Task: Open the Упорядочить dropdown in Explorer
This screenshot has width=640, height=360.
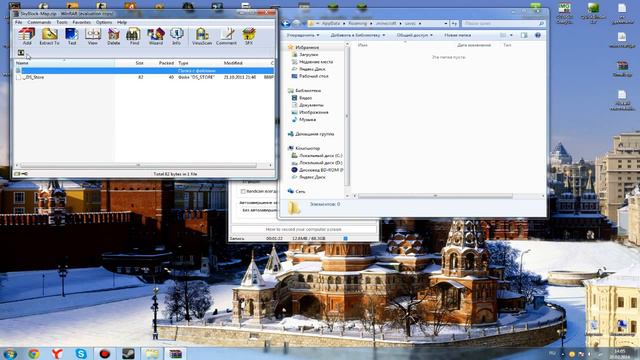Action: coord(302,36)
